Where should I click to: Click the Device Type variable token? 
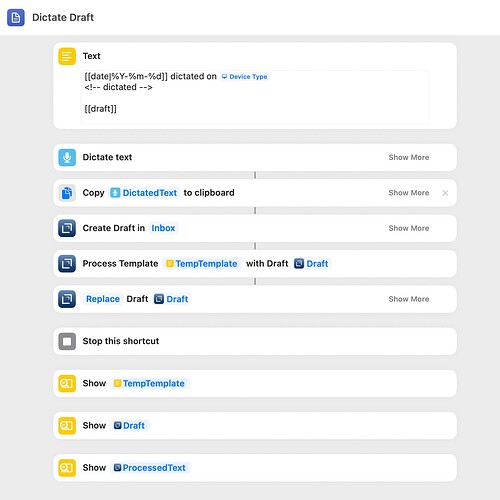click(x=244, y=77)
